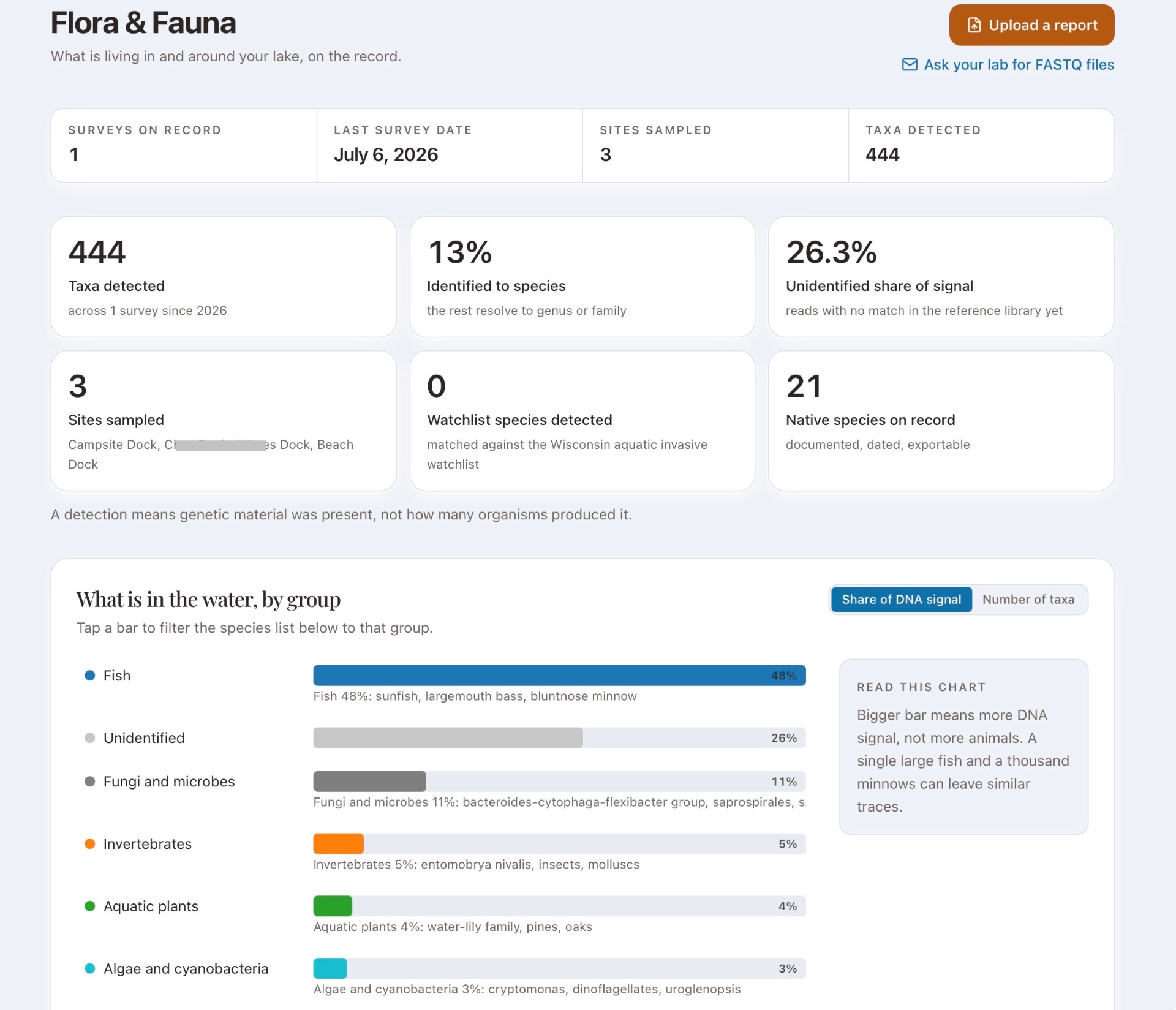Click the orange dot beside Invertebrates
1176x1010 pixels.
tap(89, 844)
